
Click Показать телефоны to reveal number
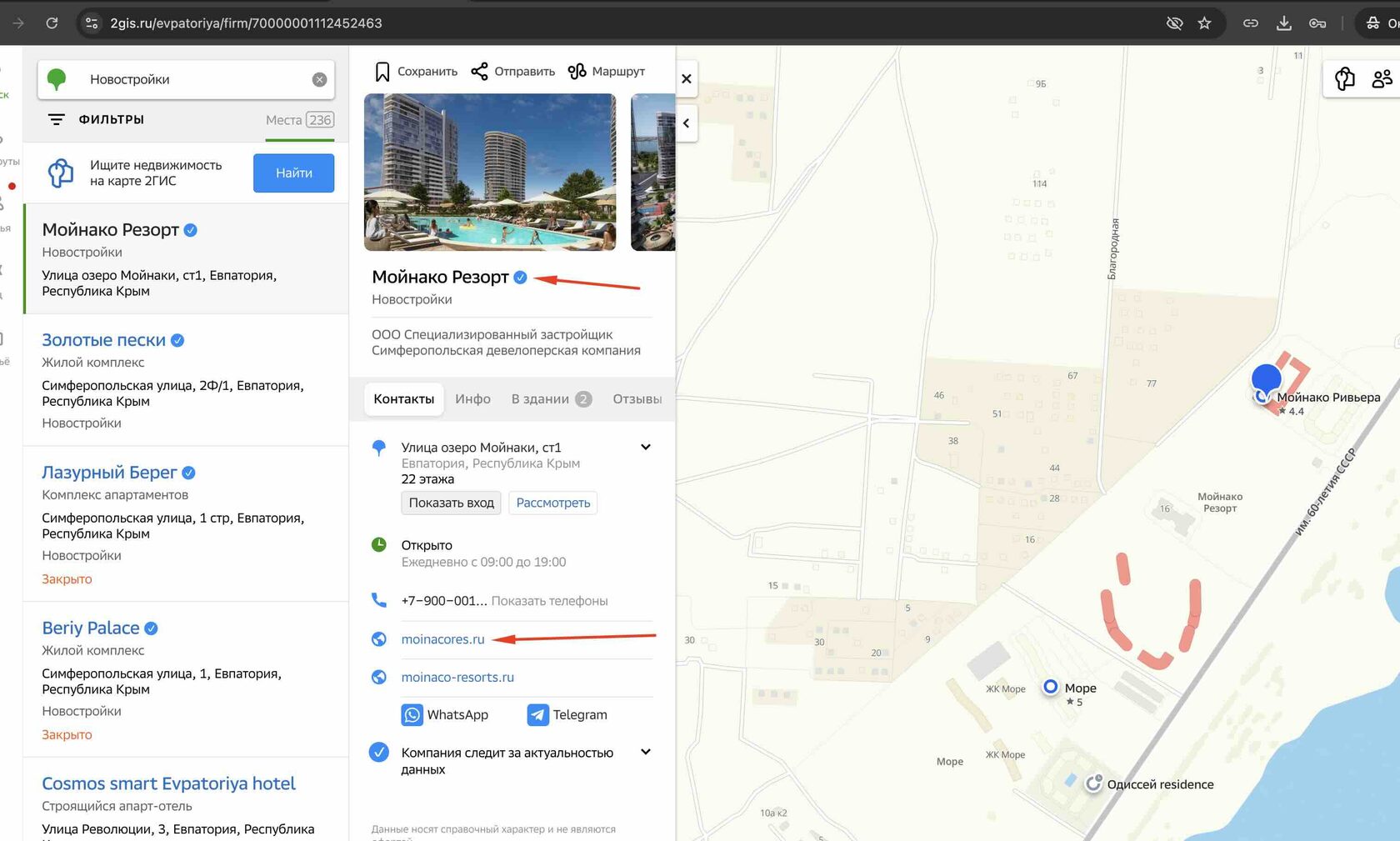(549, 601)
